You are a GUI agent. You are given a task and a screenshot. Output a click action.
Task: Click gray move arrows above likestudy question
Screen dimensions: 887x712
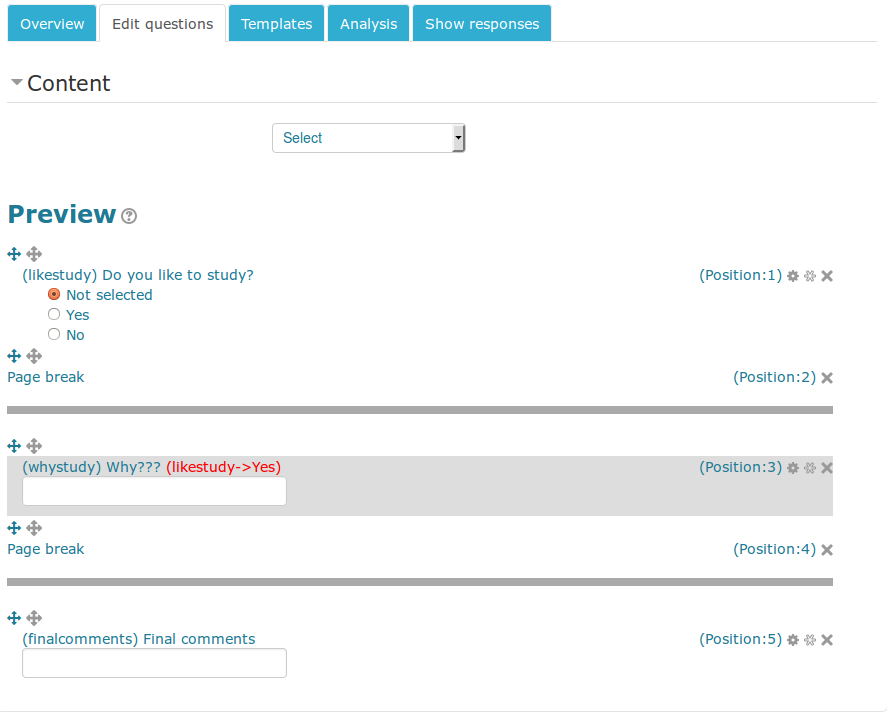(x=34, y=254)
